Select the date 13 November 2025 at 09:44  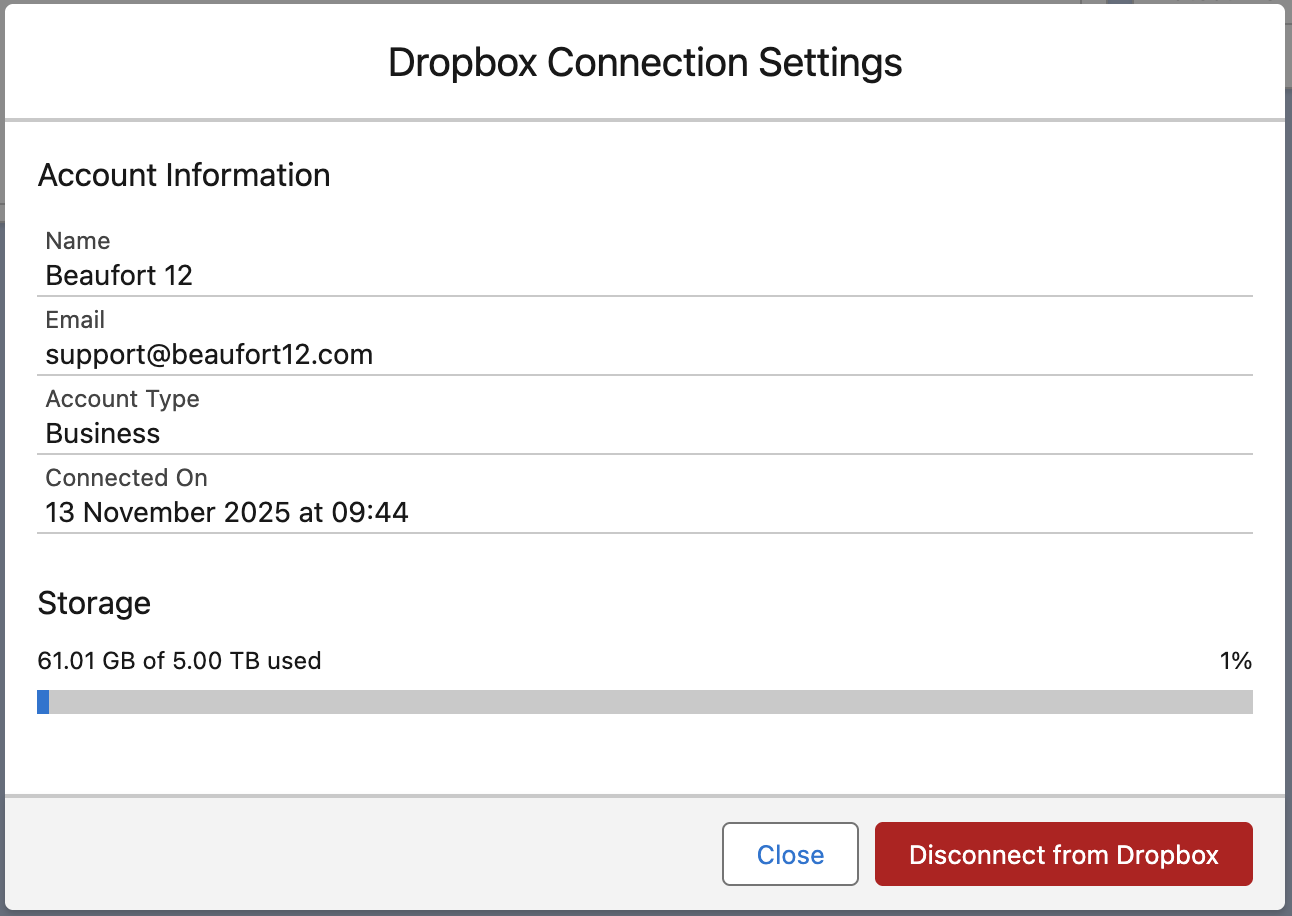click(x=227, y=512)
